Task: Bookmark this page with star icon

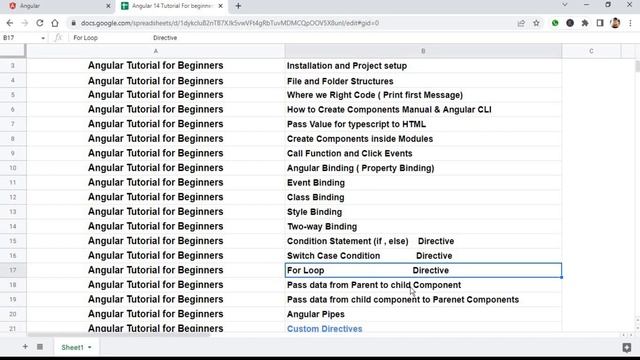Action: coord(536,23)
